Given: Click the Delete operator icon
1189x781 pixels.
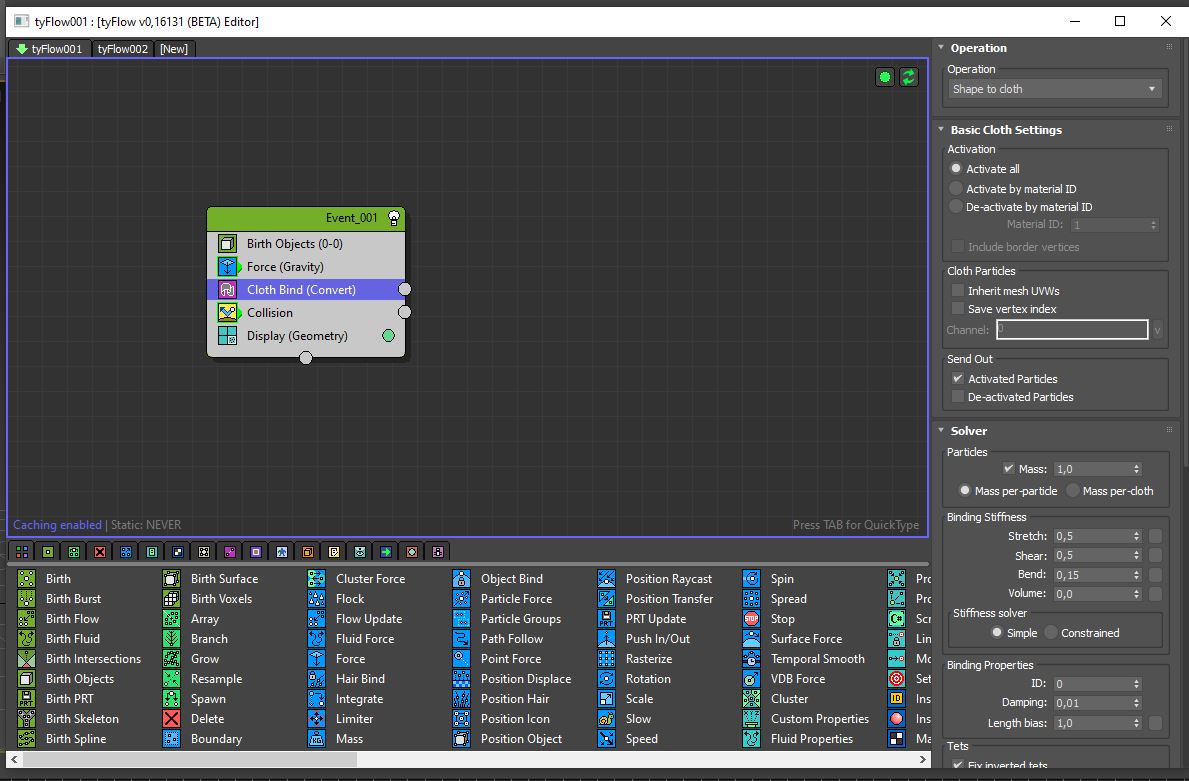Looking at the screenshot, I should coord(172,719).
